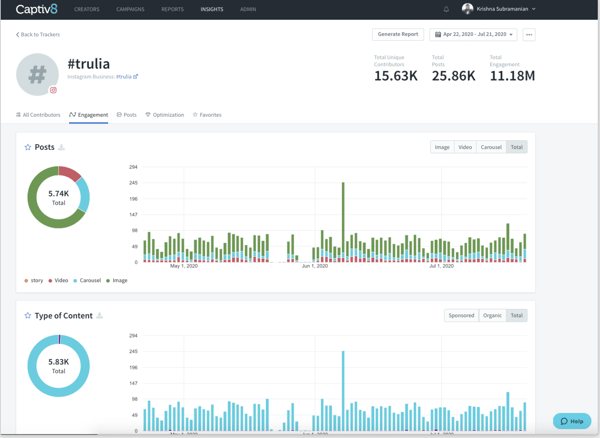
Task: Select Total in Type of Content filter
Action: [517, 316]
